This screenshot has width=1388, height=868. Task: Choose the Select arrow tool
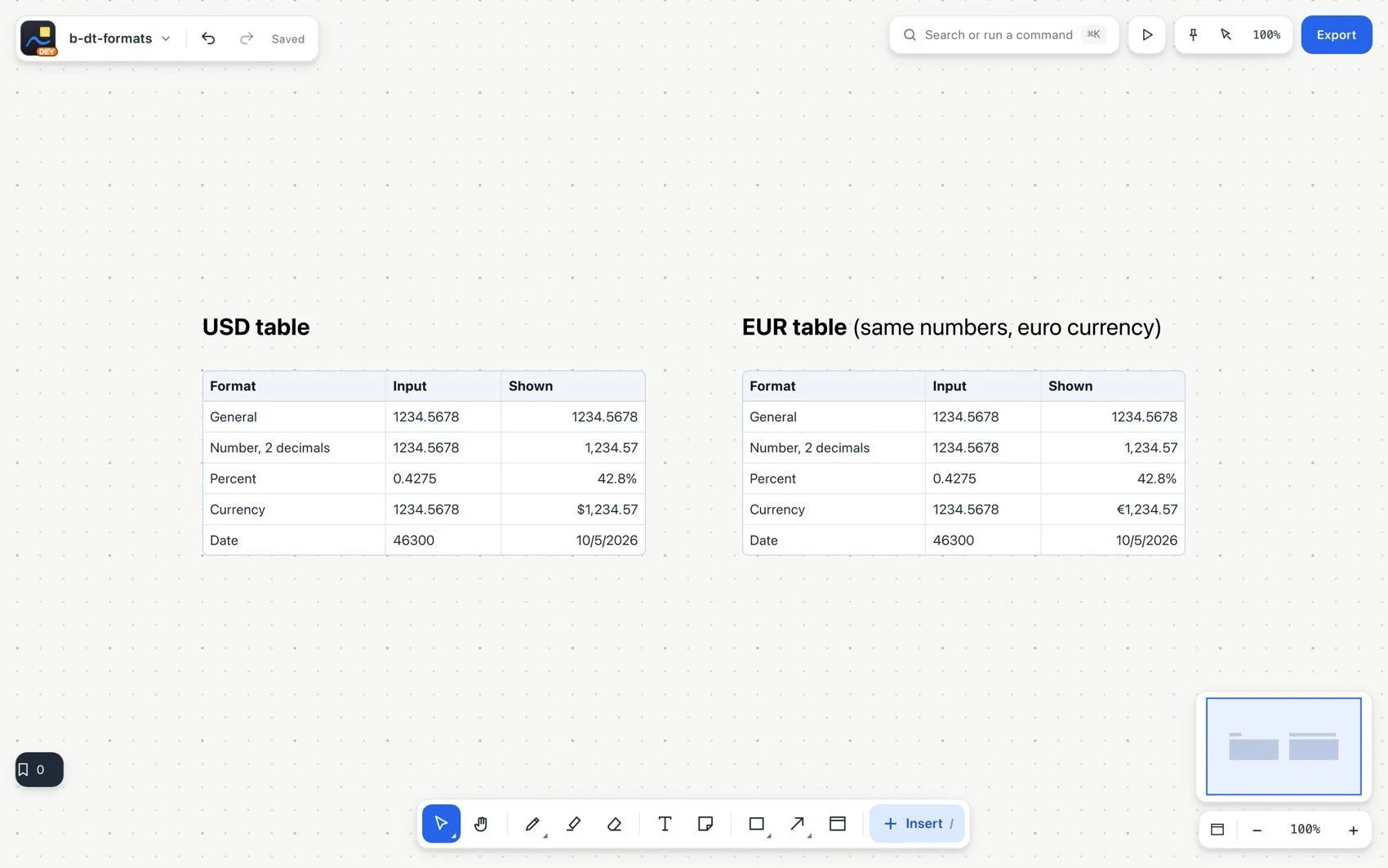click(x=441, y=824)
